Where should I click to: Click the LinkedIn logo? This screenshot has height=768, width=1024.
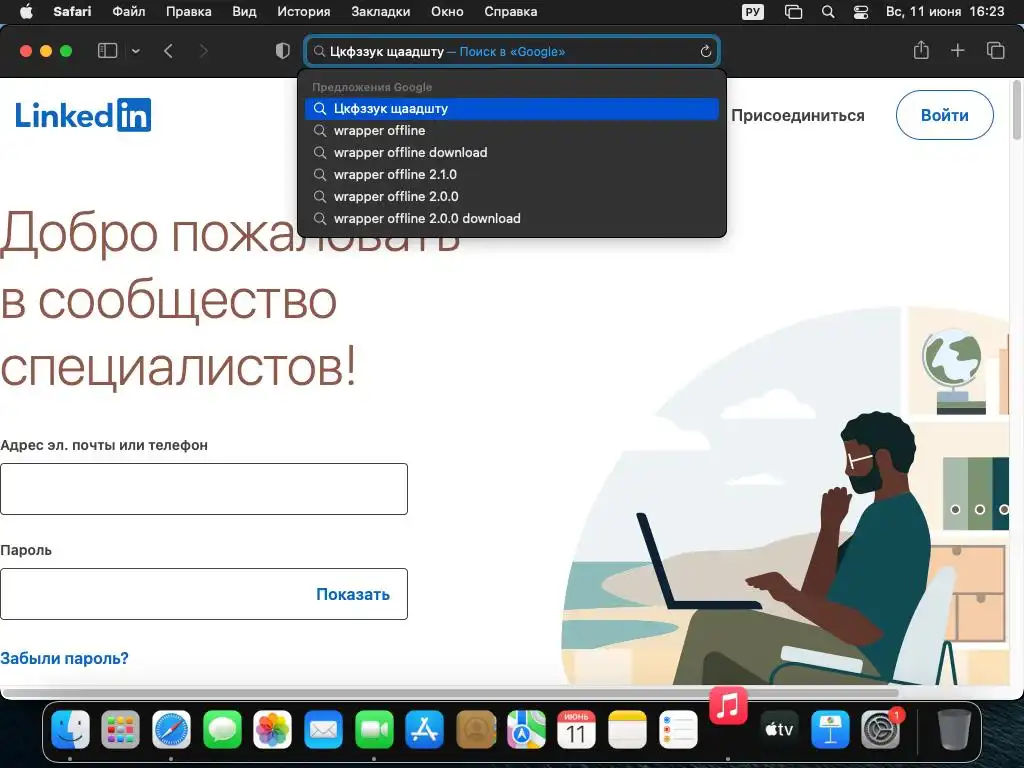(83, 116)
